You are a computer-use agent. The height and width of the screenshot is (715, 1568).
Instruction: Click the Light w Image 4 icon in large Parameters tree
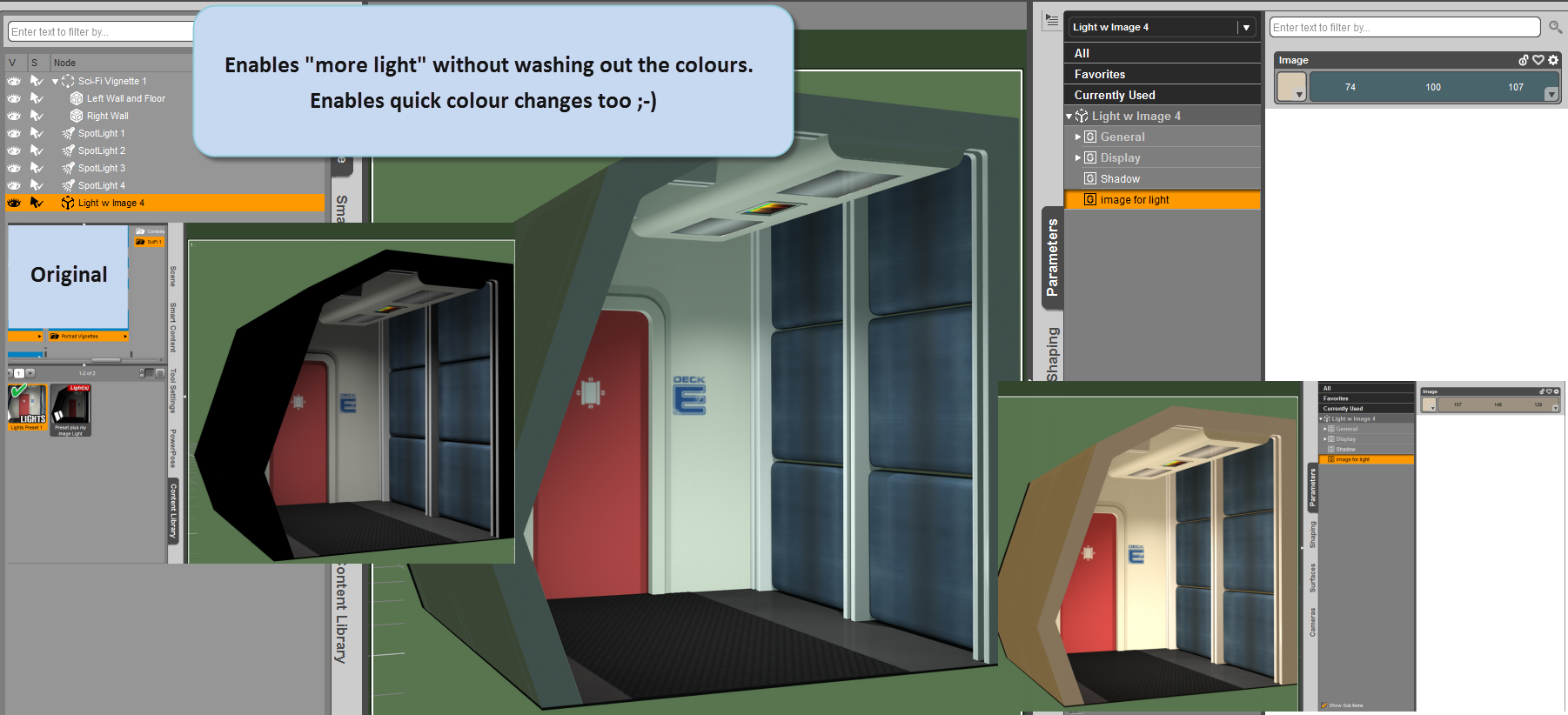tap(1082, 116)
